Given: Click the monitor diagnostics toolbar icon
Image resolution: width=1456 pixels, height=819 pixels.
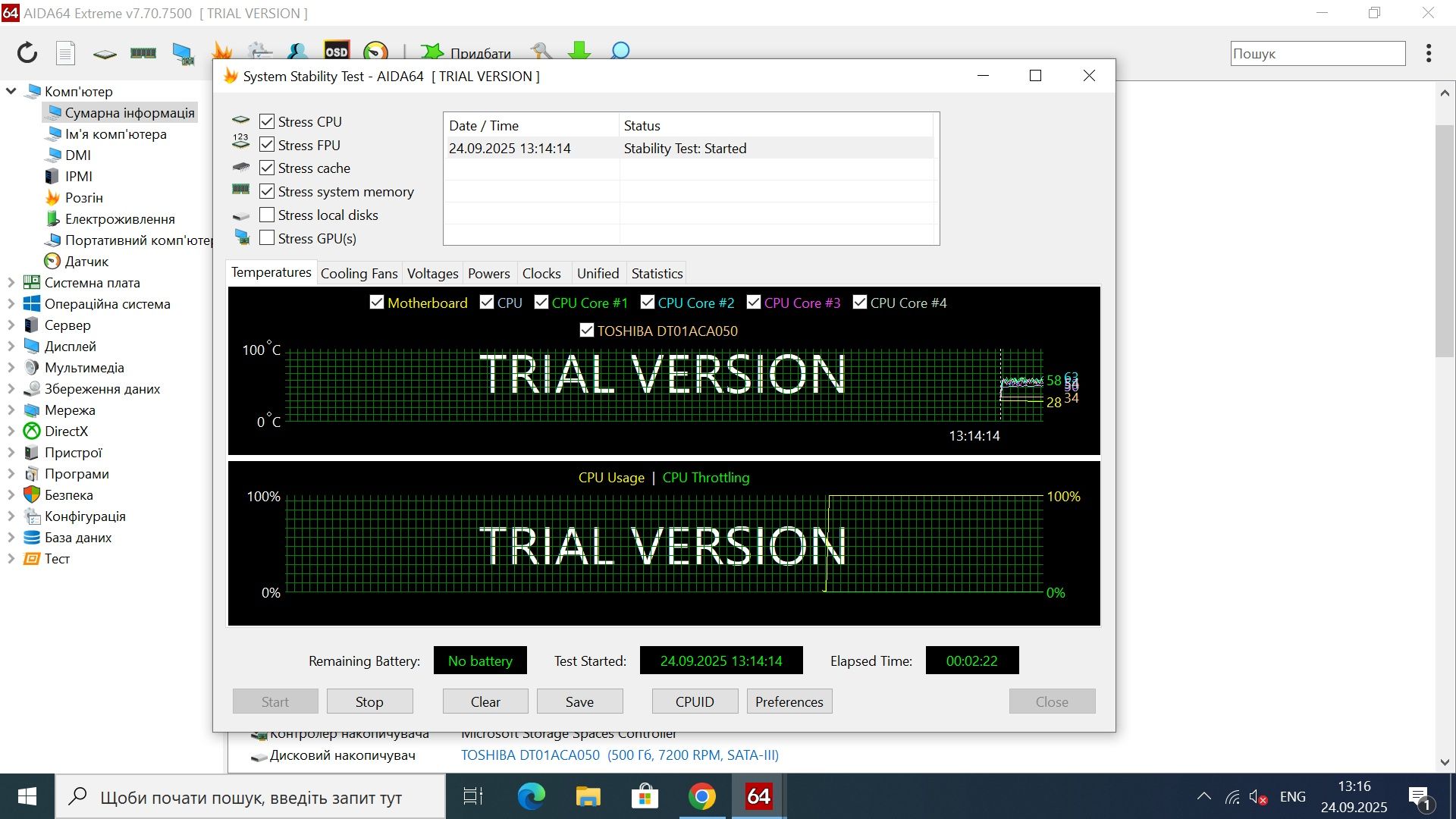Looking at the screenshot, I should (183, 53).
